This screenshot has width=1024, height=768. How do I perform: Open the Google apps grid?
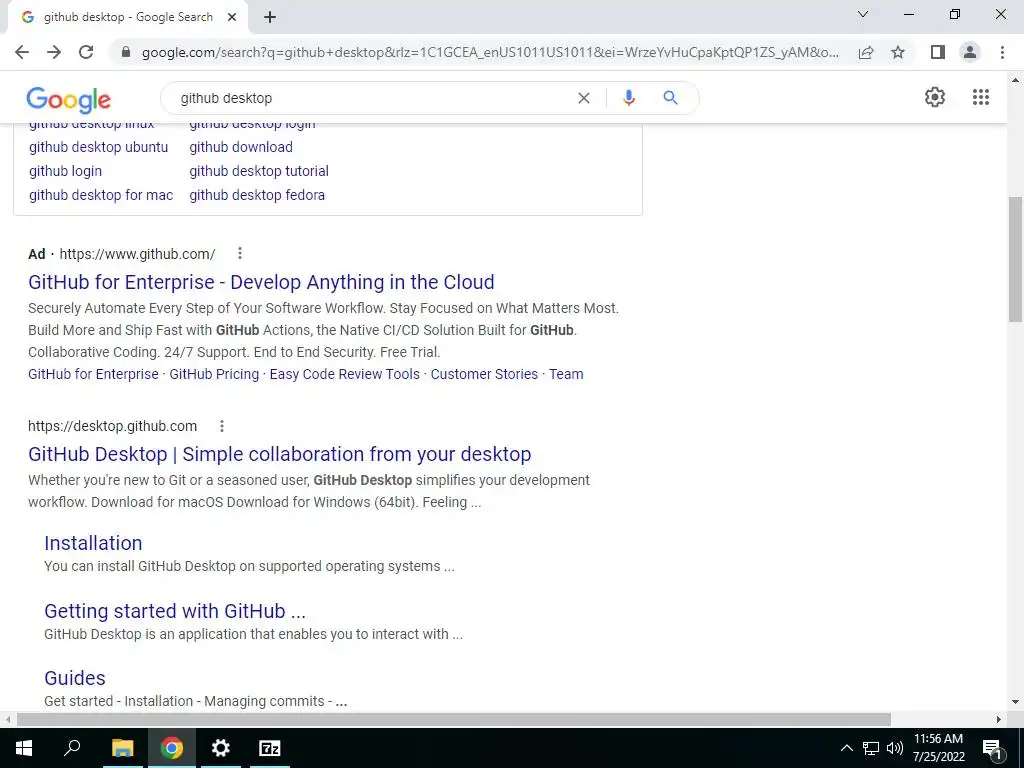click(x=981, y=97)
